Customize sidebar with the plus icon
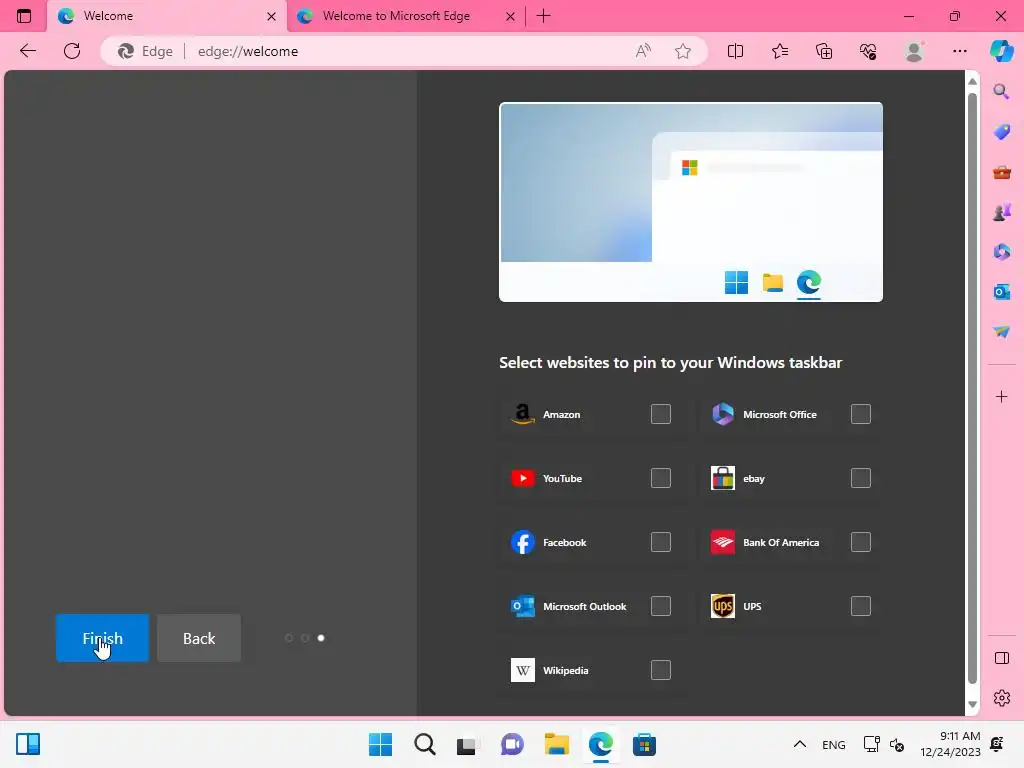1024x768 pixels. coord(1001,396)
